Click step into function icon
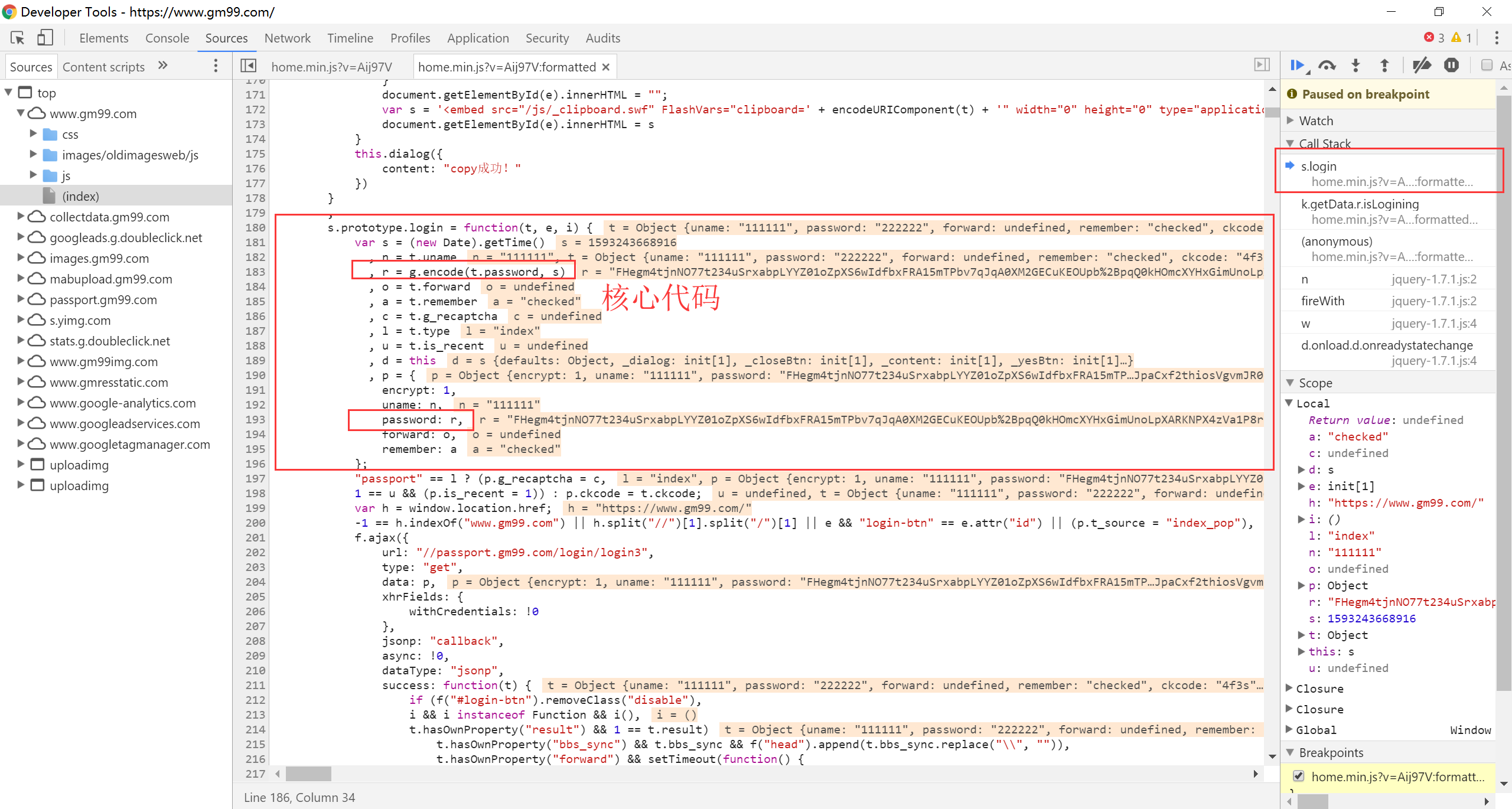This screenshot has width=1512, height=809. click(1355, 66)
